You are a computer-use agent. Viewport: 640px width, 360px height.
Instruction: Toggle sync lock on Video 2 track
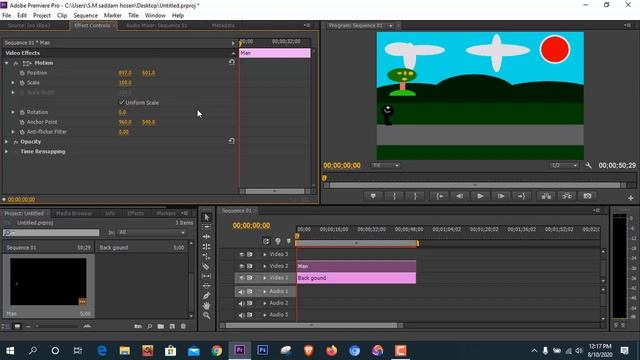click(x=249, y=266)
